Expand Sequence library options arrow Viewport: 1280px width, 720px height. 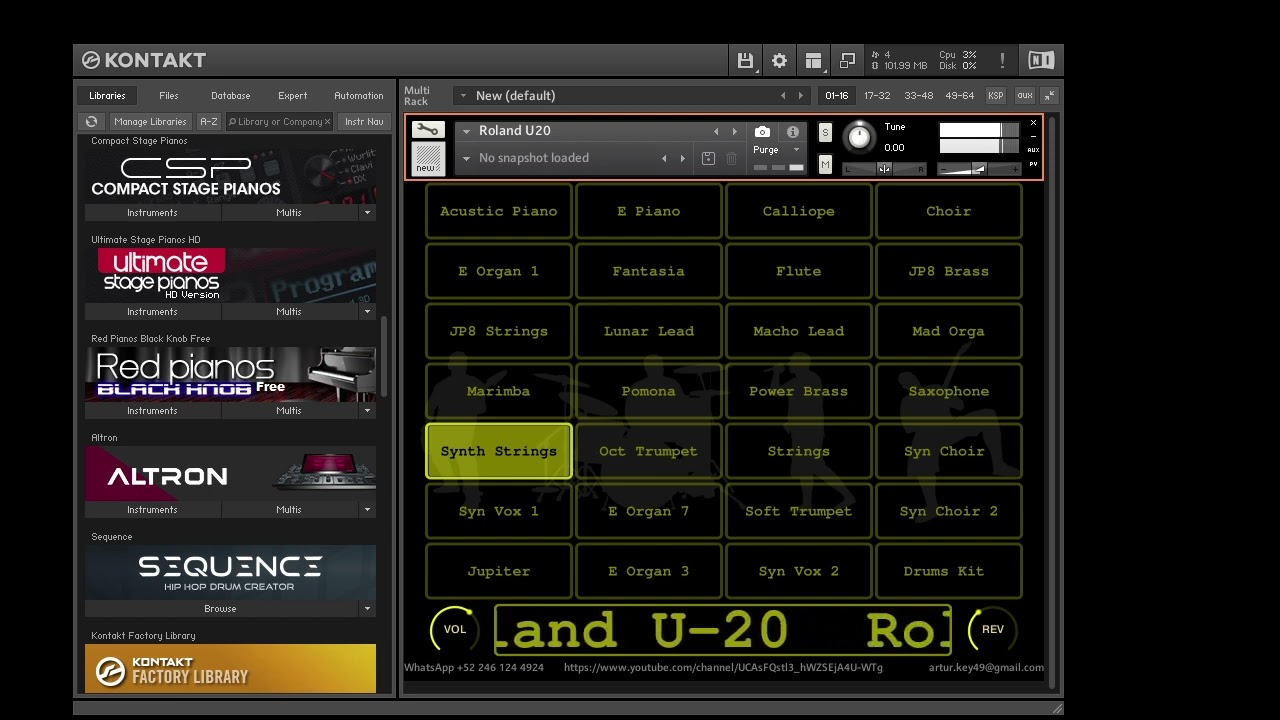pos(367,609)
